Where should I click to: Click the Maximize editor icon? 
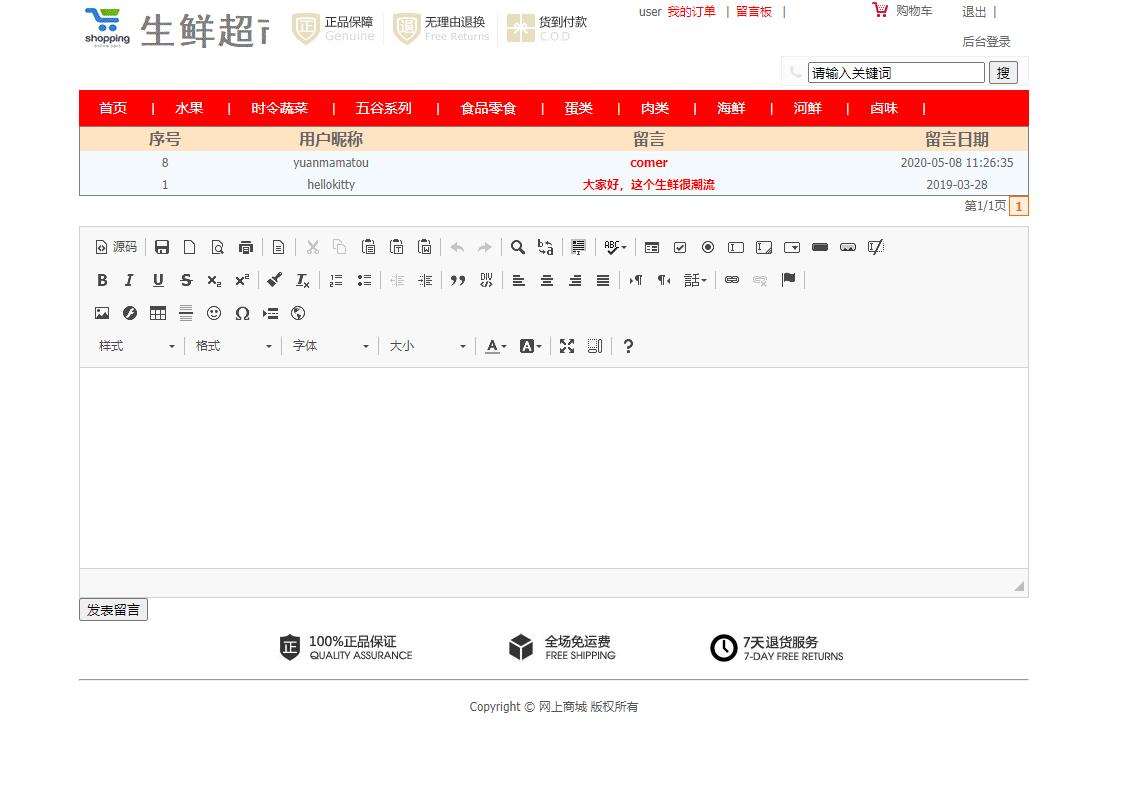(567, 346)
